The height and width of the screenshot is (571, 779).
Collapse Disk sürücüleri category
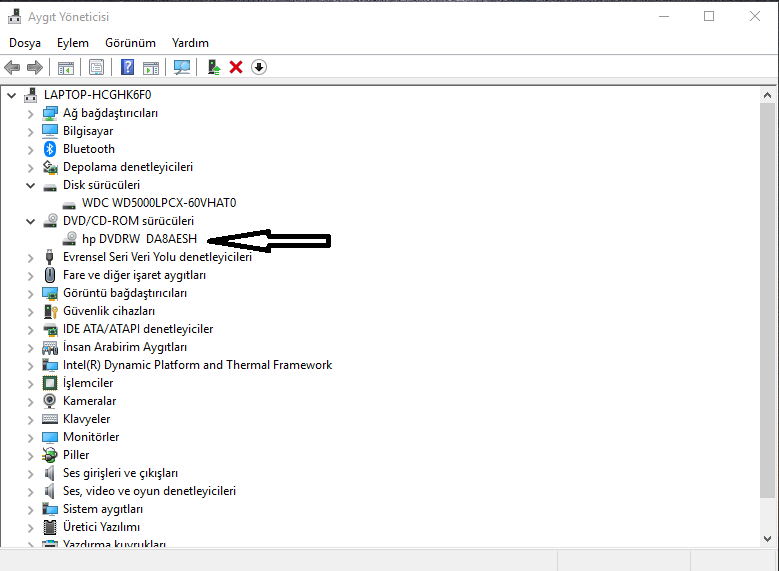tap(31, 185)
